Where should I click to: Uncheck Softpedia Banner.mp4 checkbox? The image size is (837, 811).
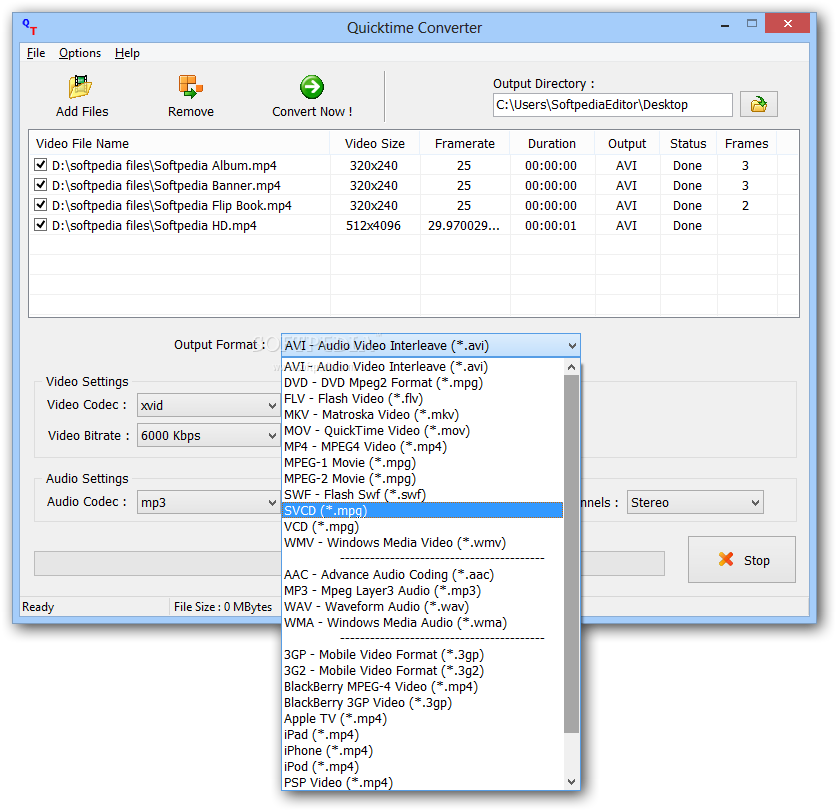pos(41,185)
